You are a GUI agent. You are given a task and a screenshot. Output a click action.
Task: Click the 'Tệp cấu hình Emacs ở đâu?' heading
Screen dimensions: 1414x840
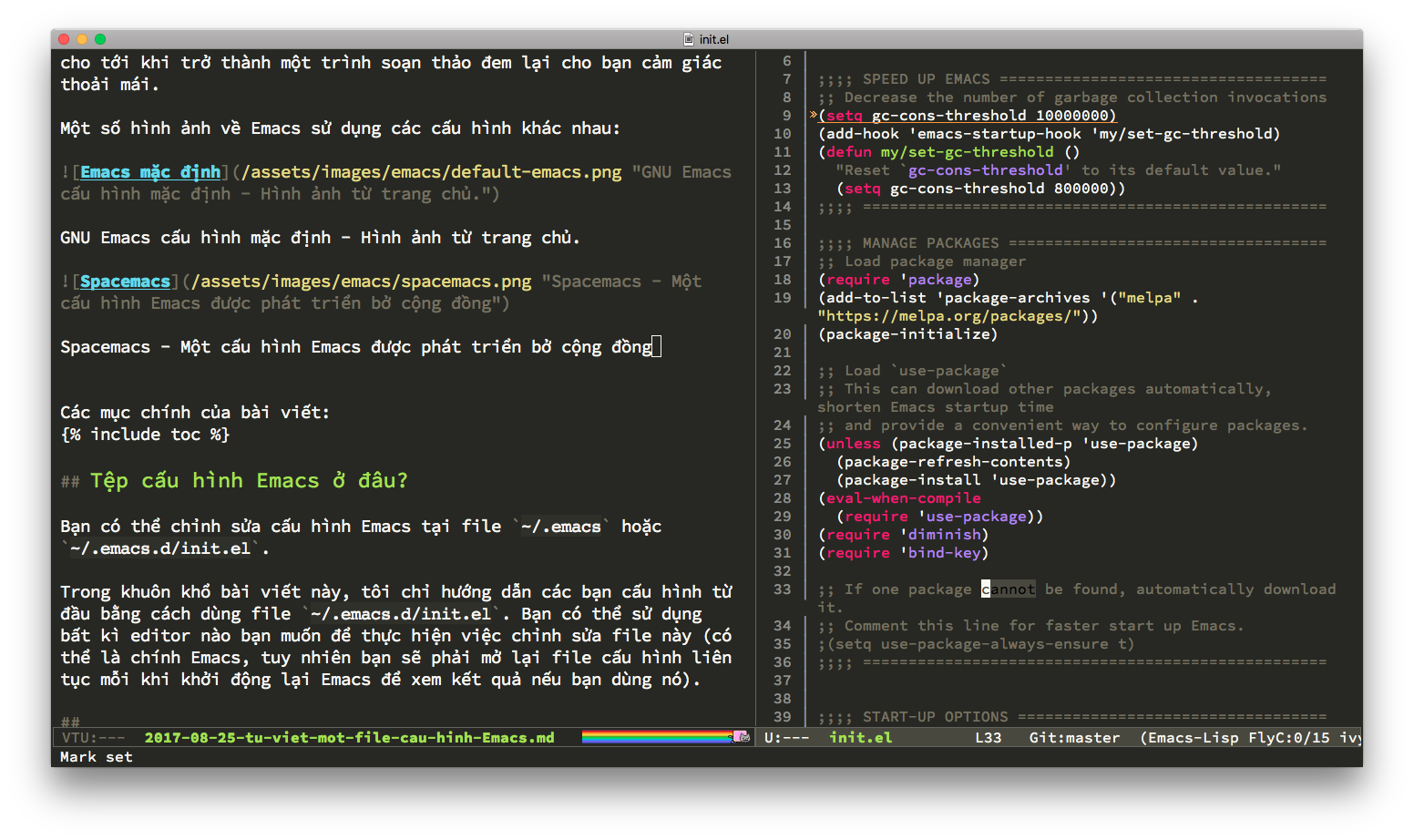tap(248, 481)
